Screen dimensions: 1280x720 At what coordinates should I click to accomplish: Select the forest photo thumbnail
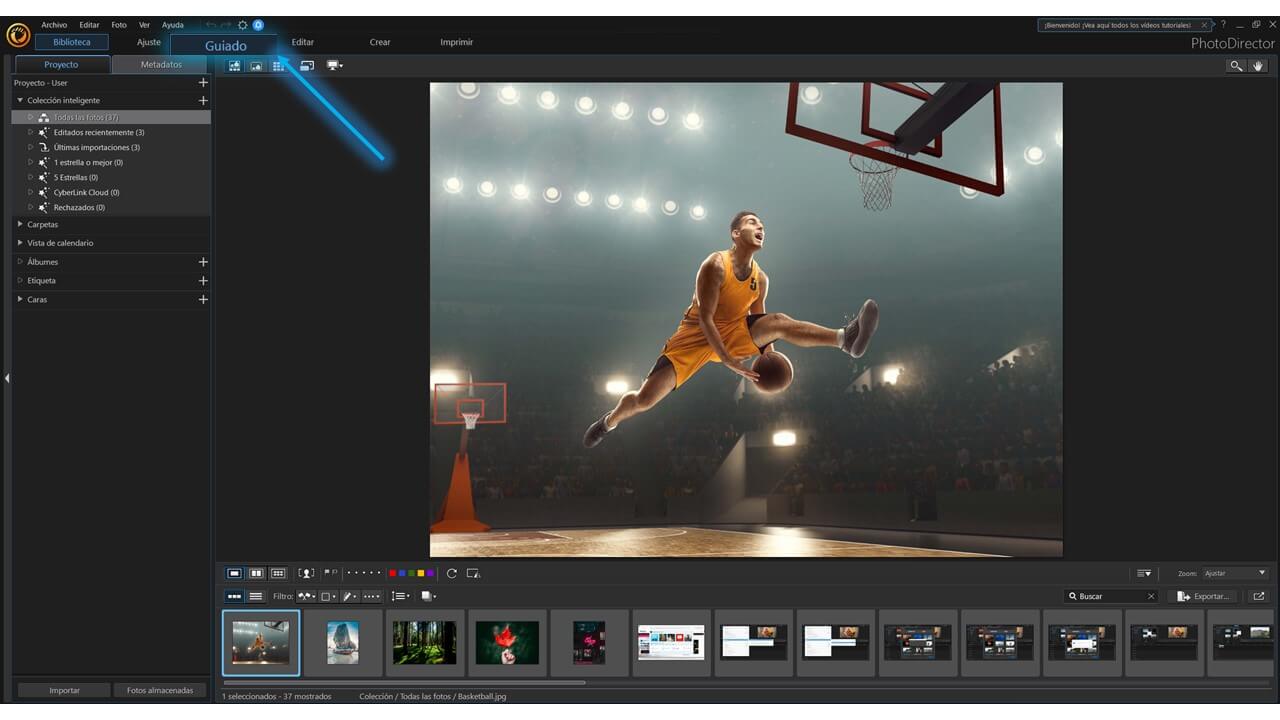[425, 643]
